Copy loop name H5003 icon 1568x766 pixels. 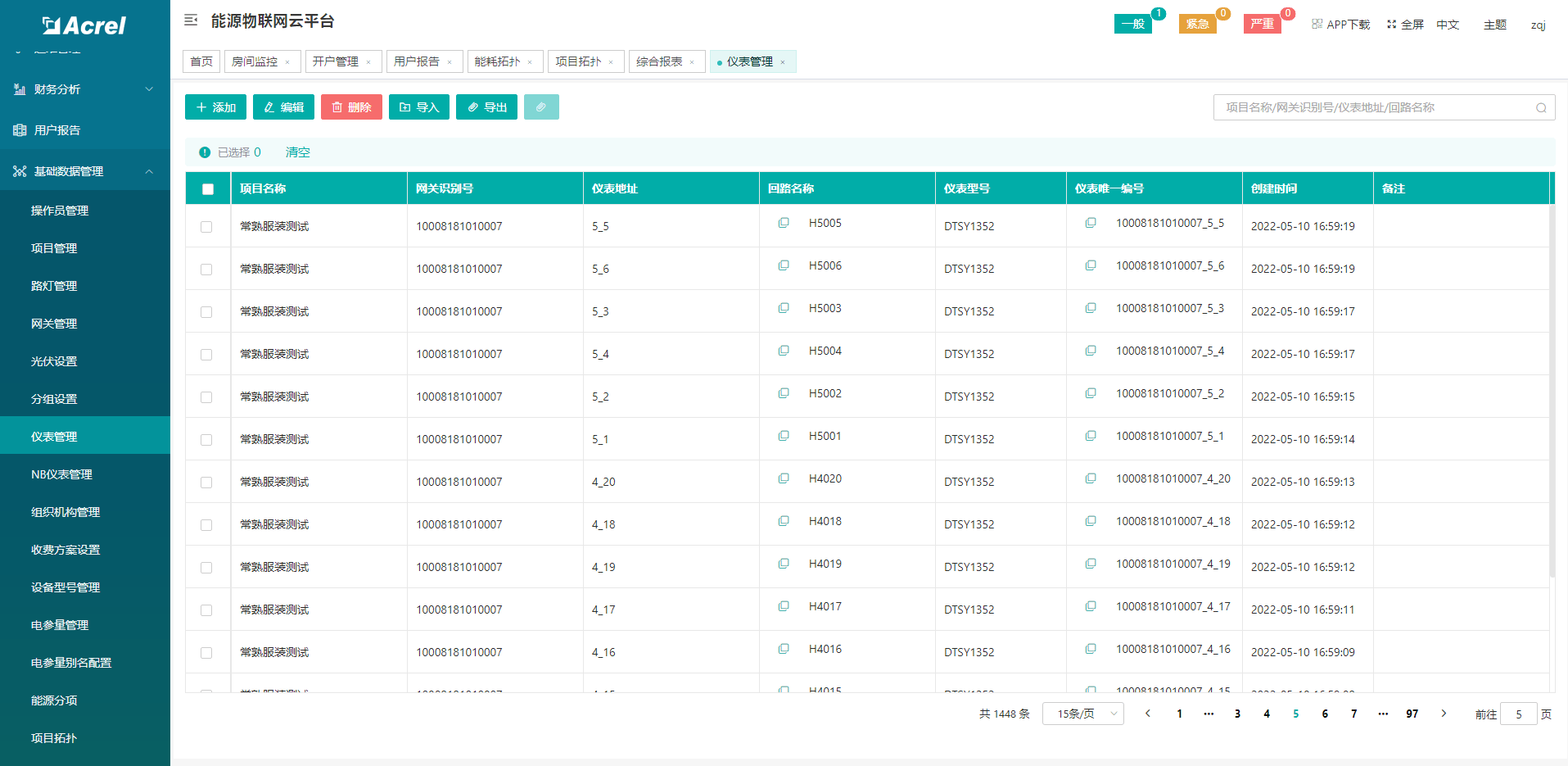coord(784,308)
